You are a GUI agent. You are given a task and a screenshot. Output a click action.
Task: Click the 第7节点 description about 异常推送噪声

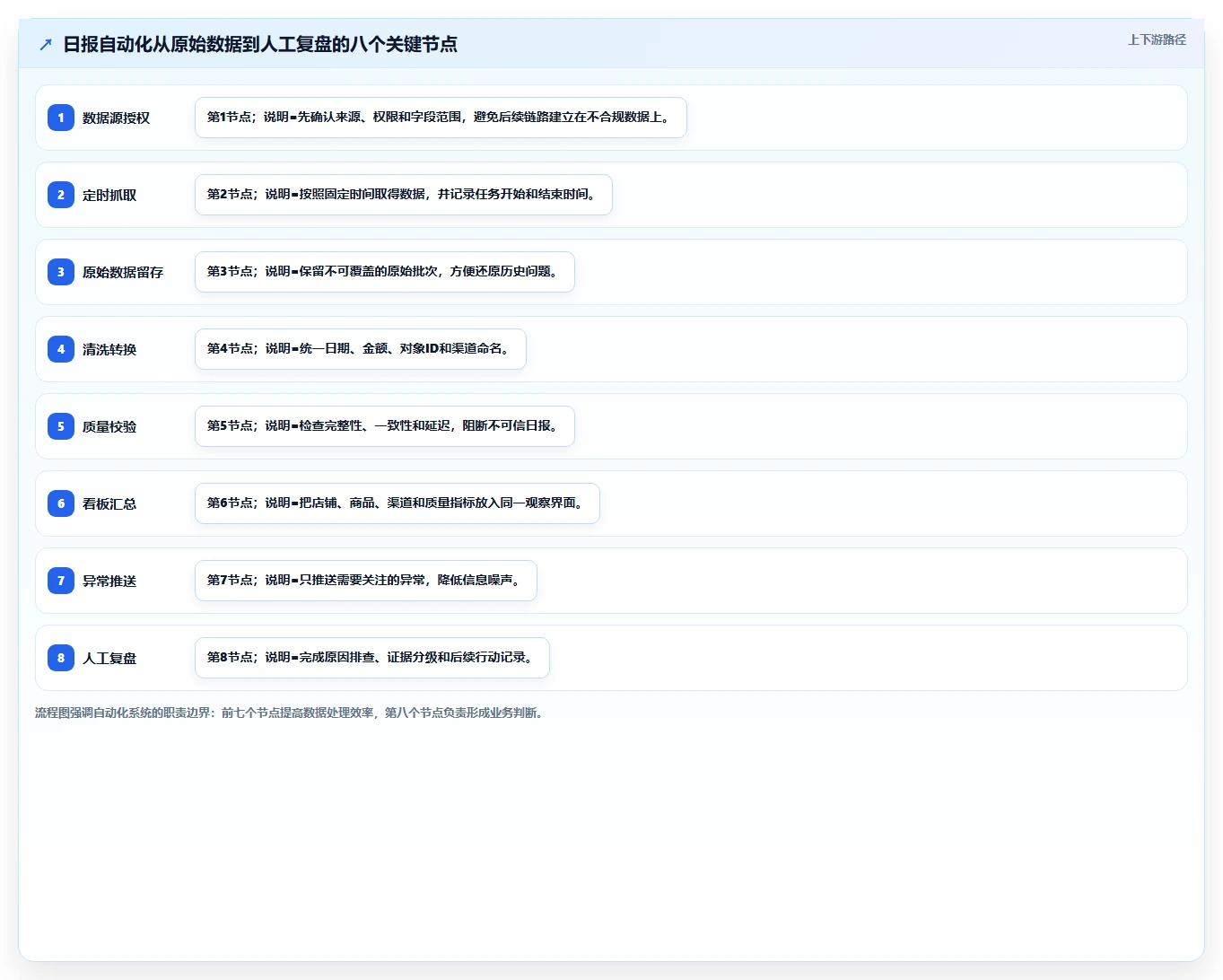pyautogui.click(x=366, y=581)
